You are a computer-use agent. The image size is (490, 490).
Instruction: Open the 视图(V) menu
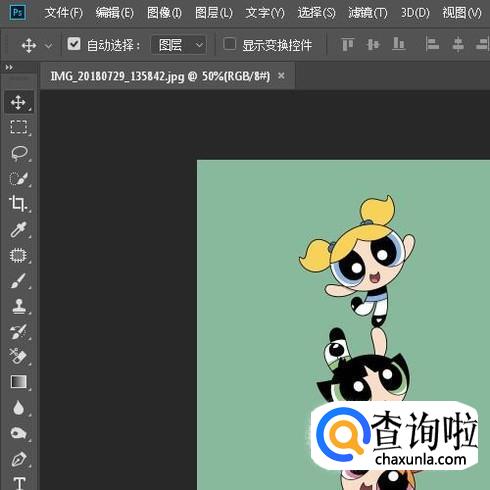click(462, 13)
